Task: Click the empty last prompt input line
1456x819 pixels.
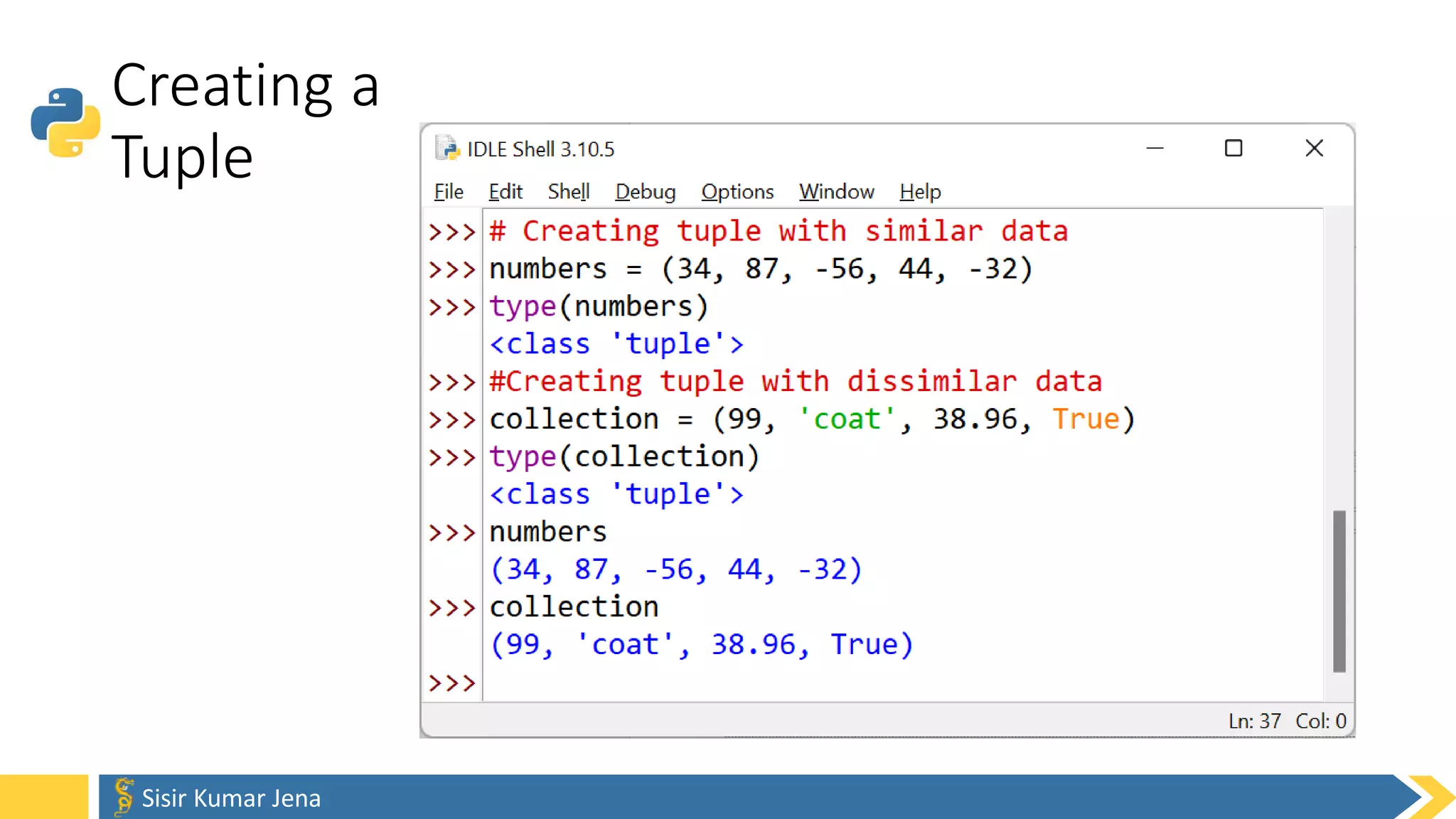Action: [903, 682]
